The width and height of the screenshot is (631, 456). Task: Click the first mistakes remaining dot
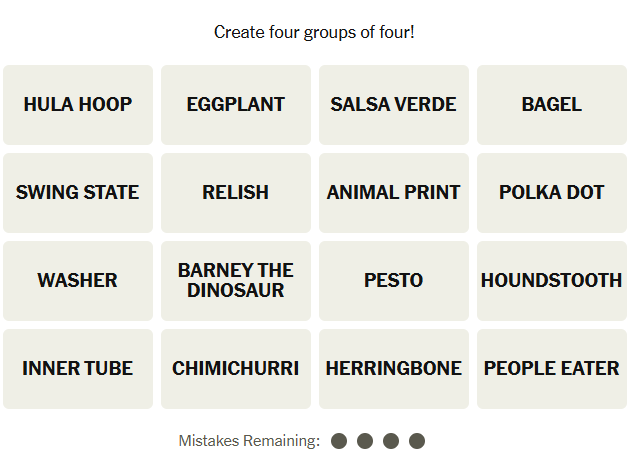339,441
